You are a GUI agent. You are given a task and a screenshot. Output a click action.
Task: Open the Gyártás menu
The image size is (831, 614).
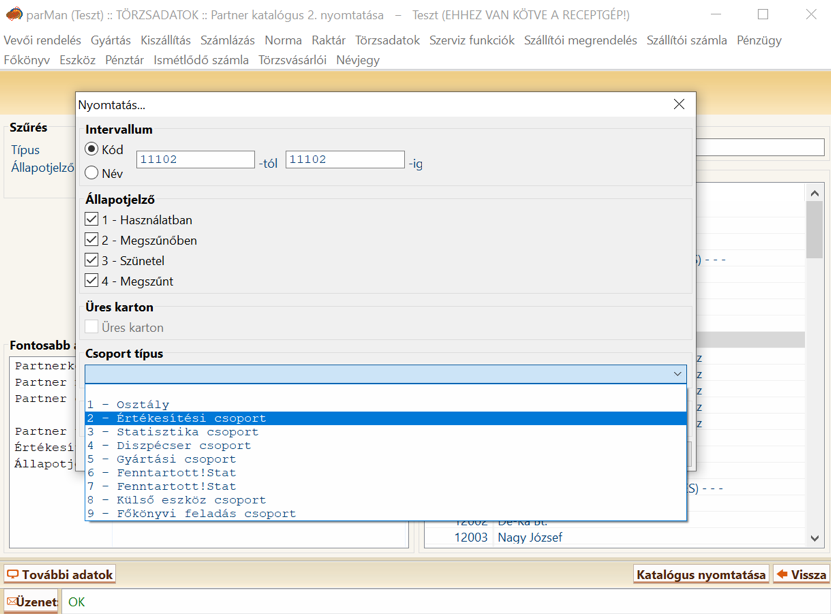point(110,40)
